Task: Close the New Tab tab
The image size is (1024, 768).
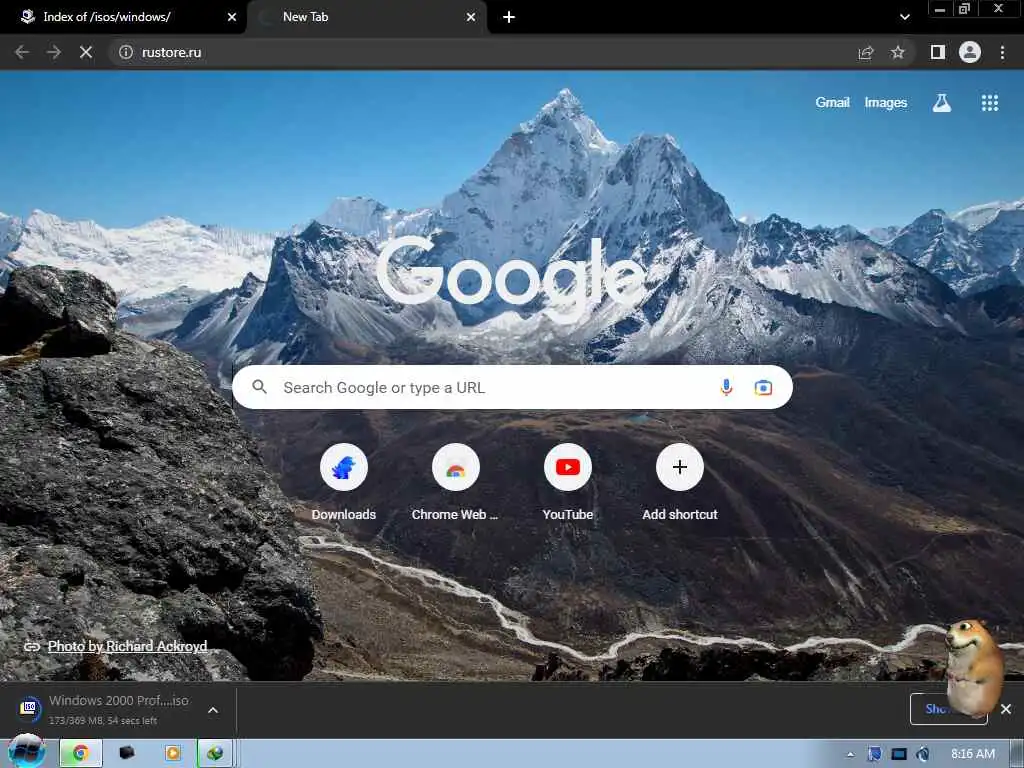Action: pyautogui.click(x=471, y=18)
